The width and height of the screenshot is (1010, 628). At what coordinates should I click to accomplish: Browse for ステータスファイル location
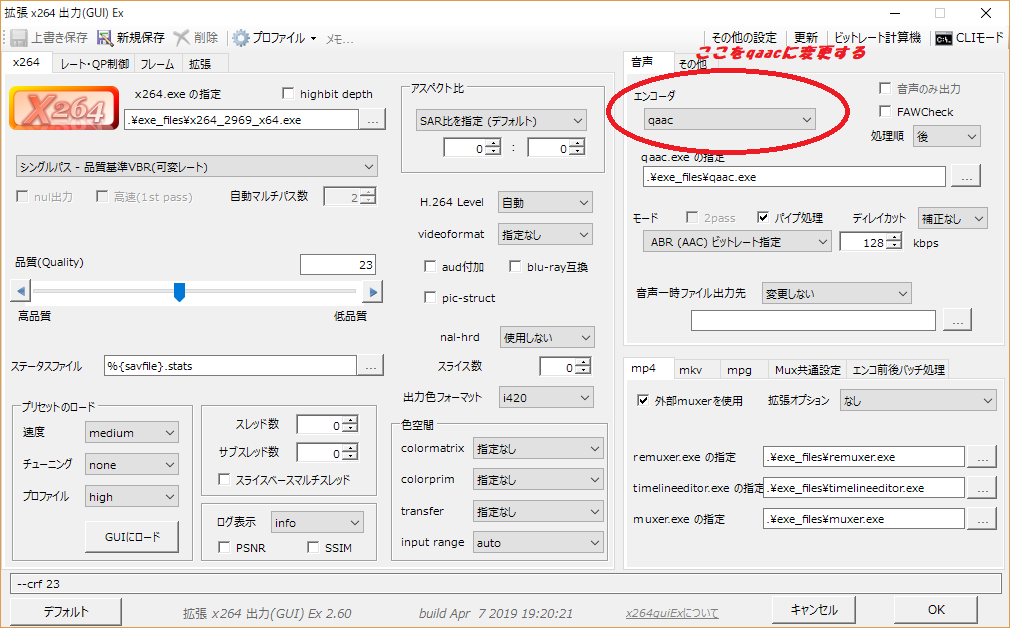tap(370, 366)
